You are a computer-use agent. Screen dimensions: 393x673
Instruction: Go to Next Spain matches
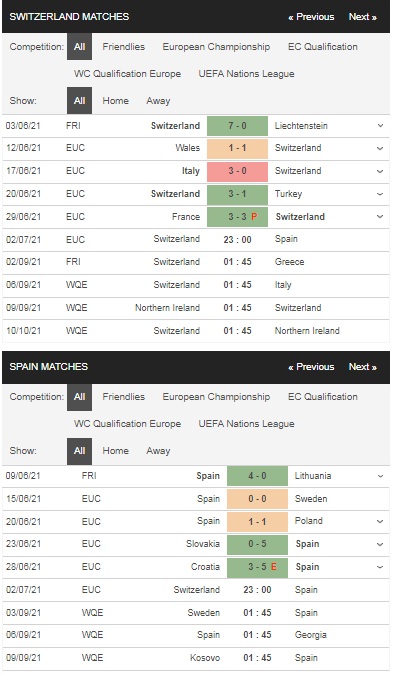(363, 367)
